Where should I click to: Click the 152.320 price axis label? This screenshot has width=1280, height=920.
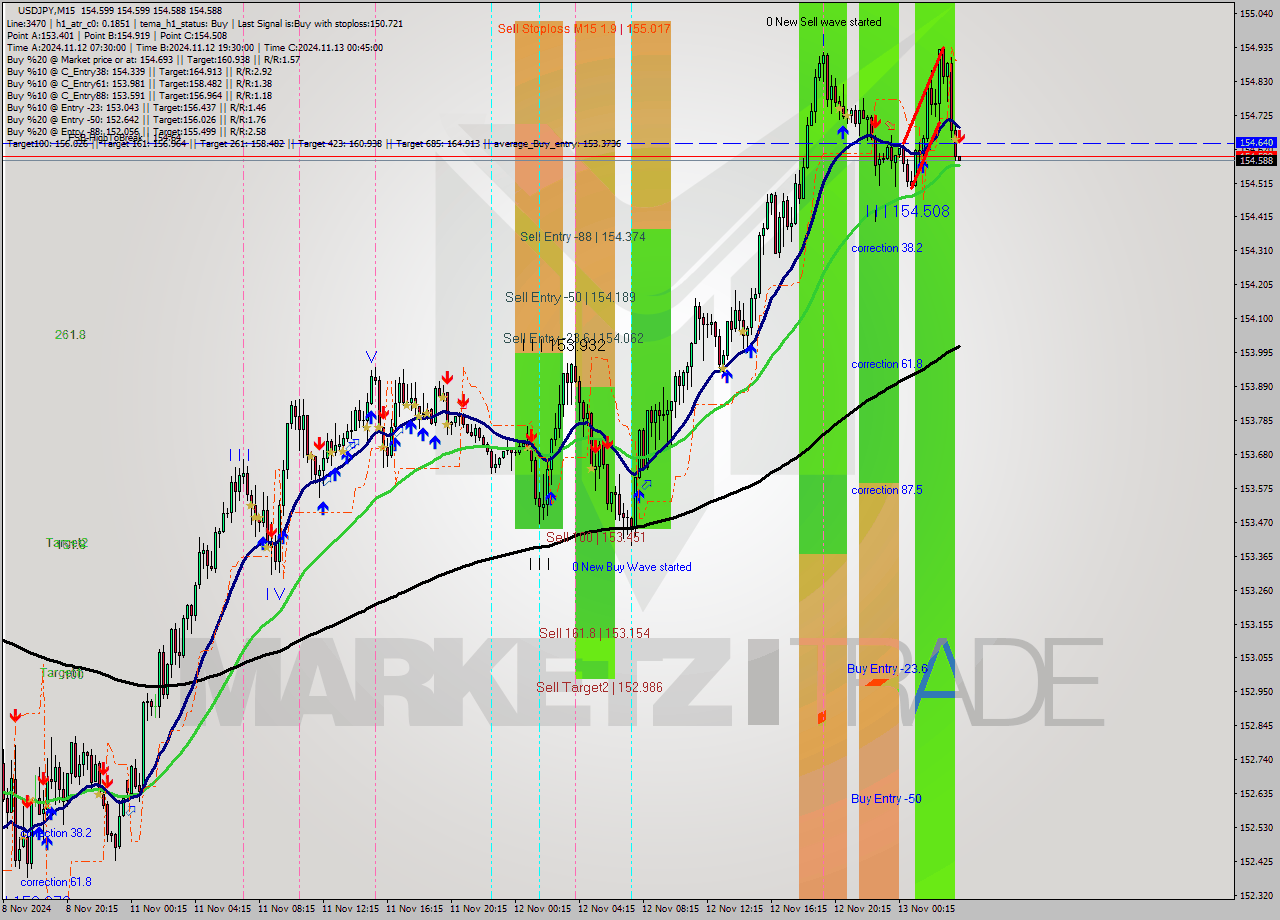(x=1256, y=895)
